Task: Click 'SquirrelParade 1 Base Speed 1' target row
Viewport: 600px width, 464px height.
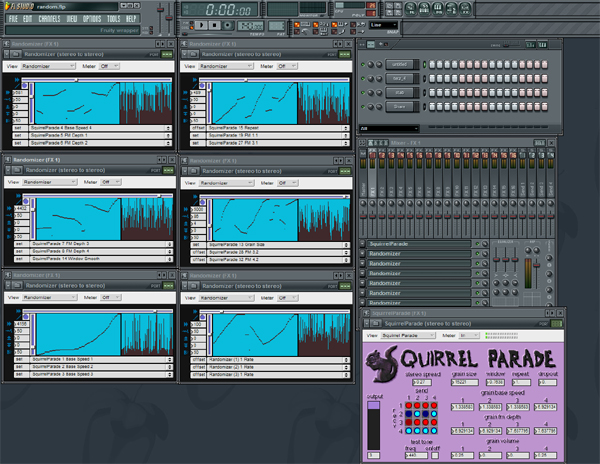Action: 102,360
